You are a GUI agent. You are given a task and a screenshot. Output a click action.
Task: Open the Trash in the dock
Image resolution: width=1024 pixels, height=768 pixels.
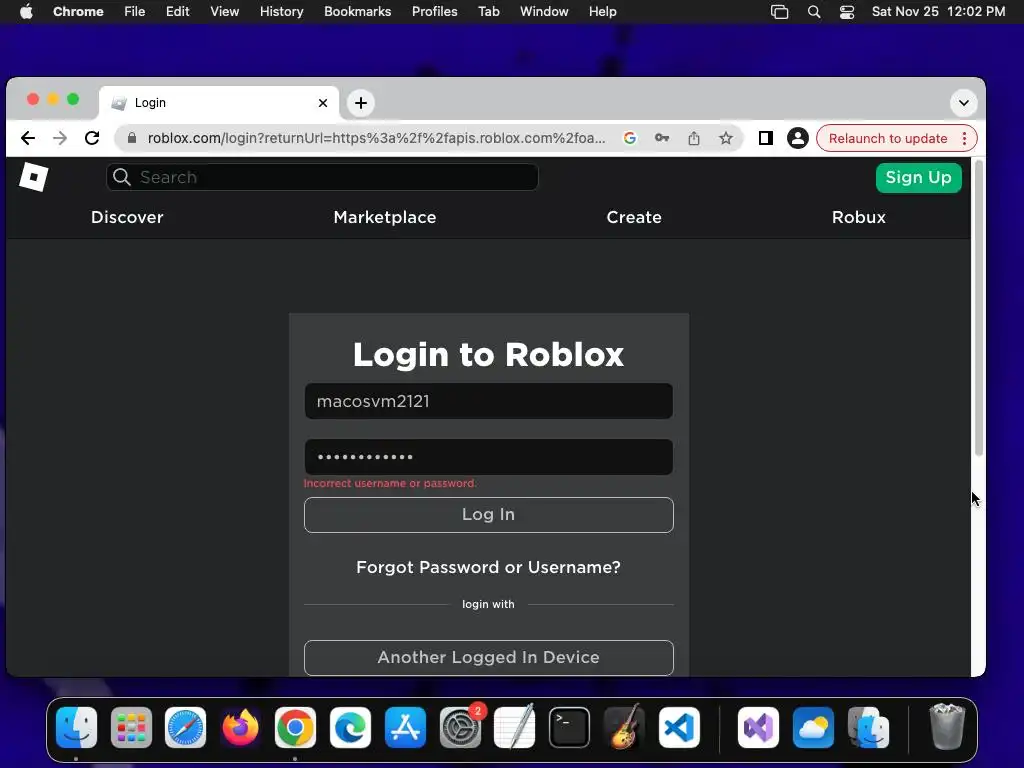pyautogui.click(x=947, y=727)
